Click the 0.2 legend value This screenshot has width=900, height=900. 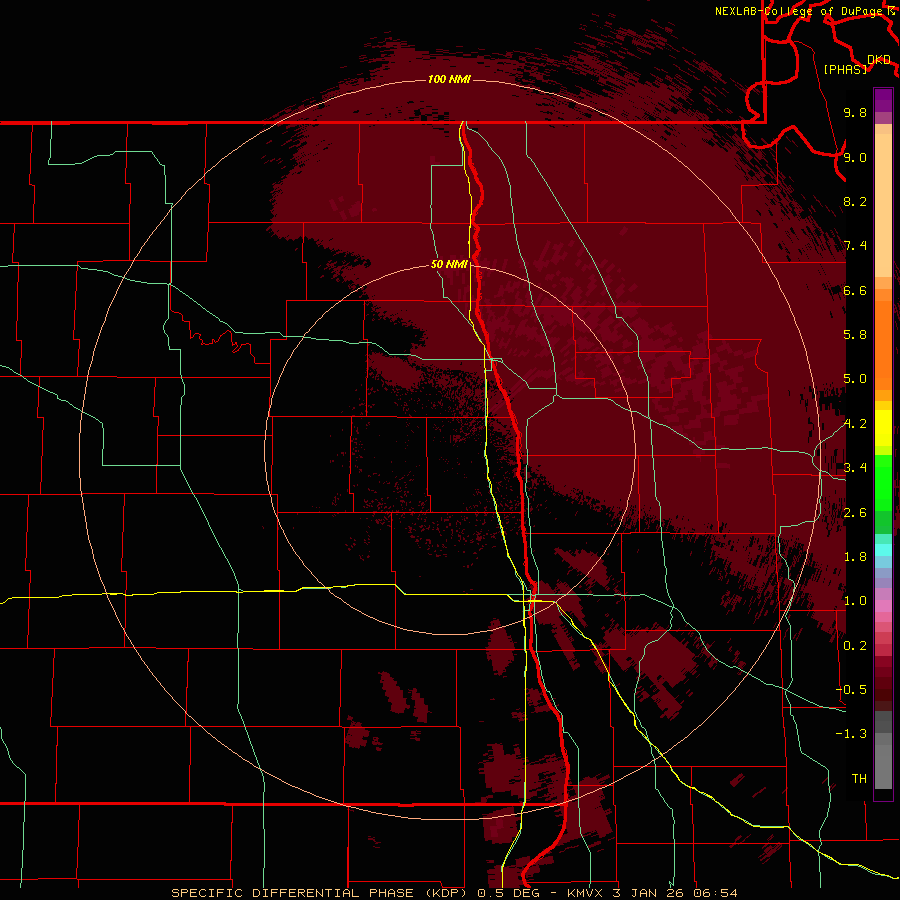[855, 646]
